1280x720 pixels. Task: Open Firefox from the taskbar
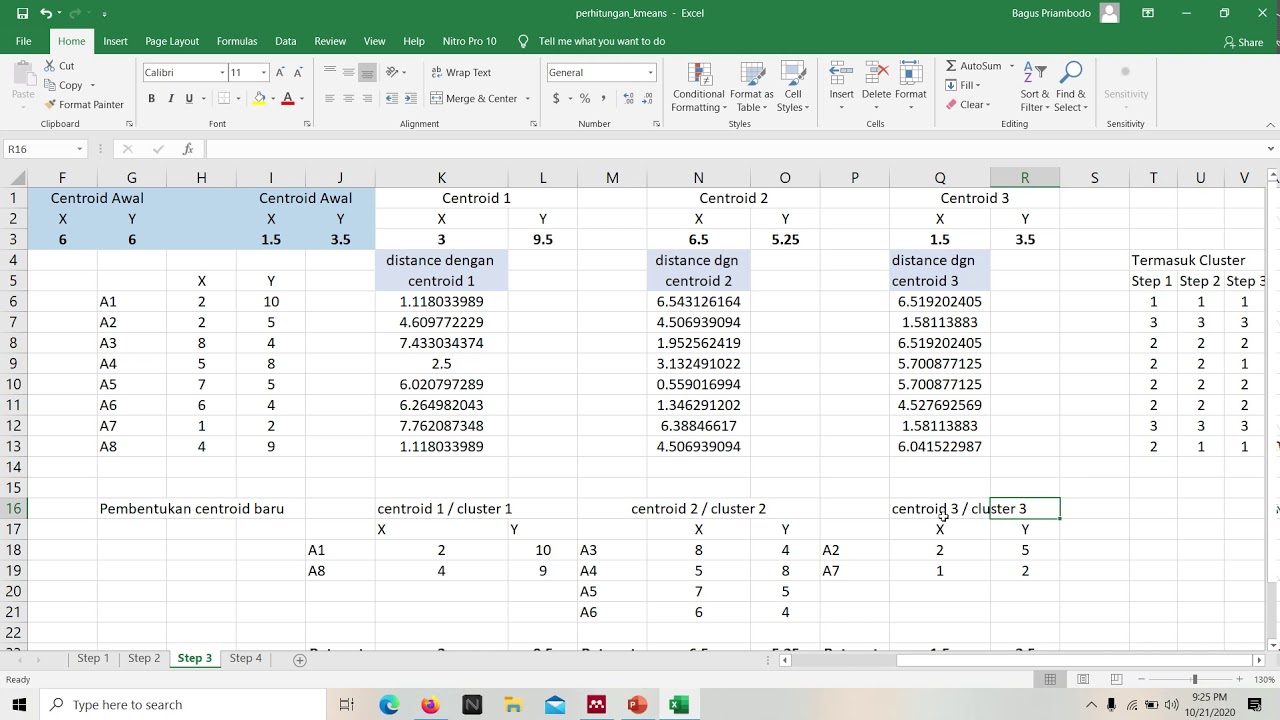430,705
